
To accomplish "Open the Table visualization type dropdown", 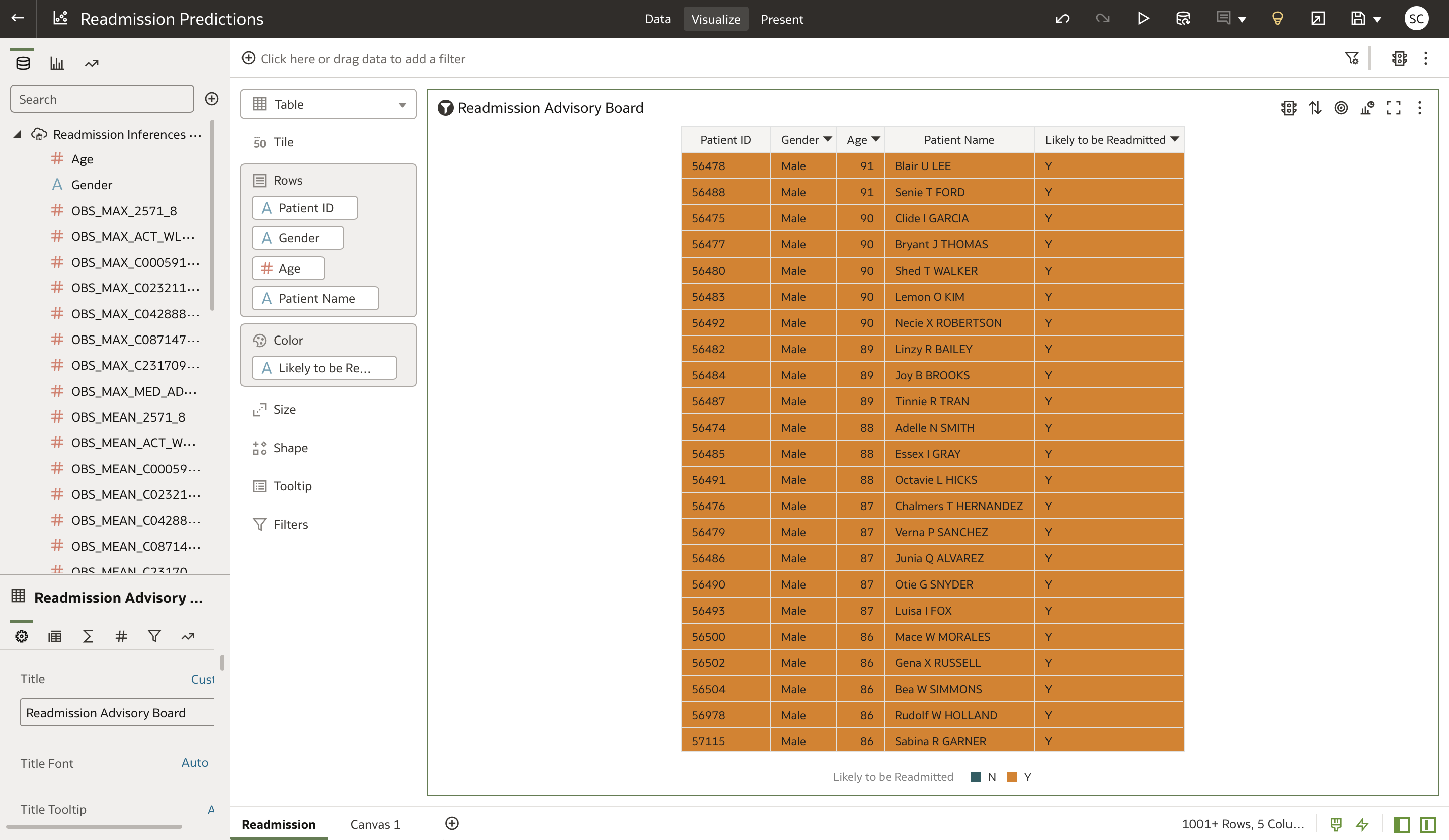I will coord(329,104).
